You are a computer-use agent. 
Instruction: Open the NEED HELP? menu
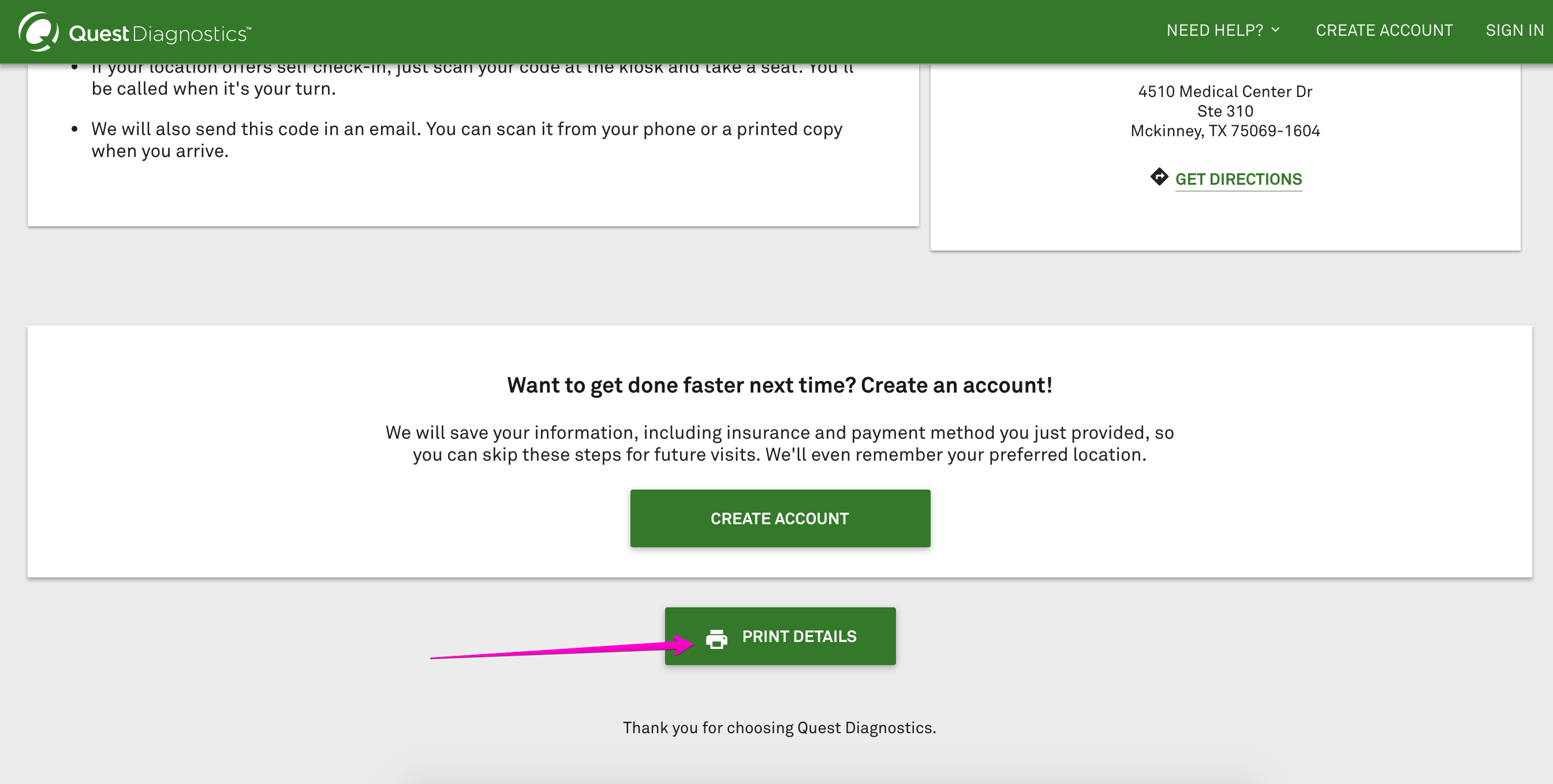(x=1214, y=30)
